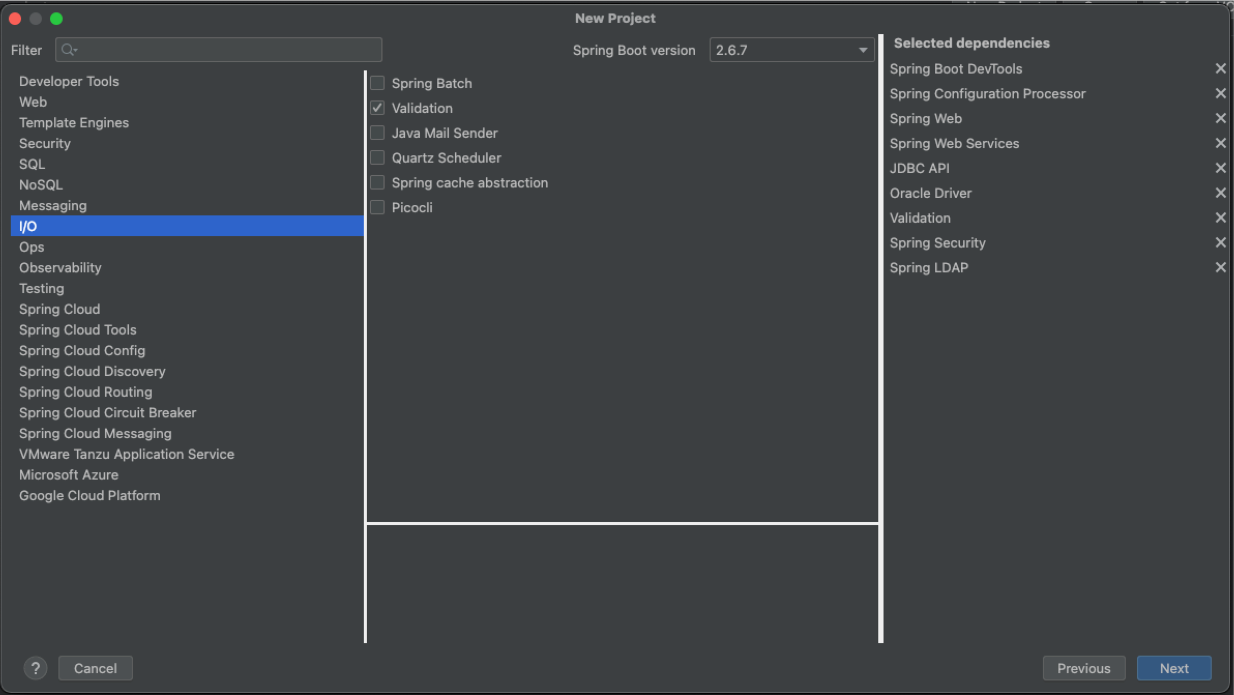Enable the Spring Batch checkbox
Viewport: 1234px width, 695px height.
[x=377, y=83]
